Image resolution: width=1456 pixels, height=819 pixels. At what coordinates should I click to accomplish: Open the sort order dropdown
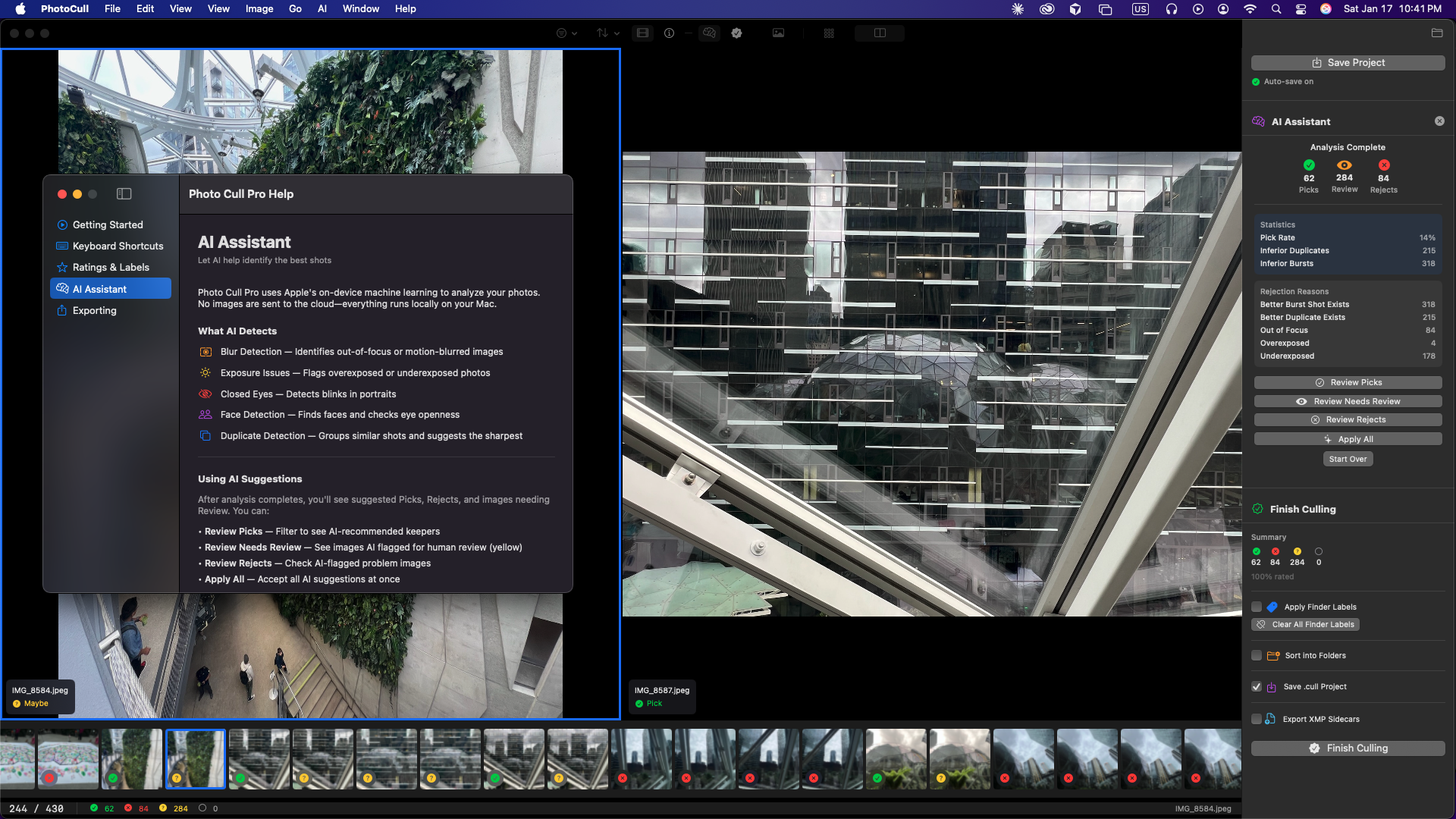tap(607, 33)
